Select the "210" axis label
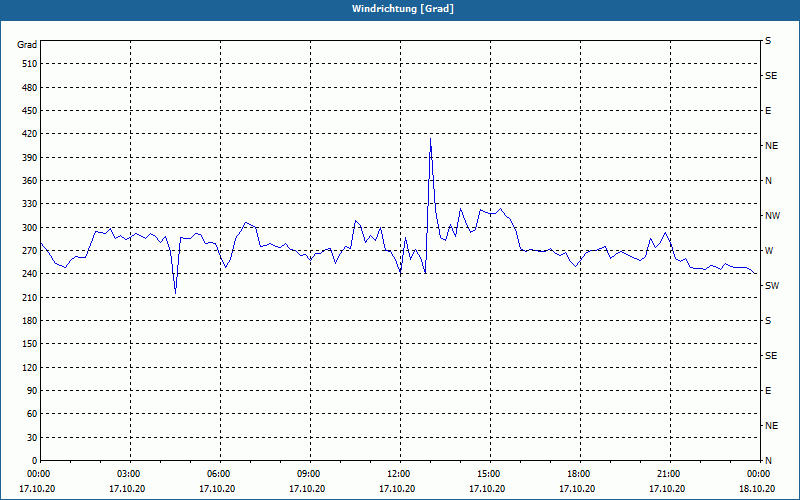 [x=30, y=297]
